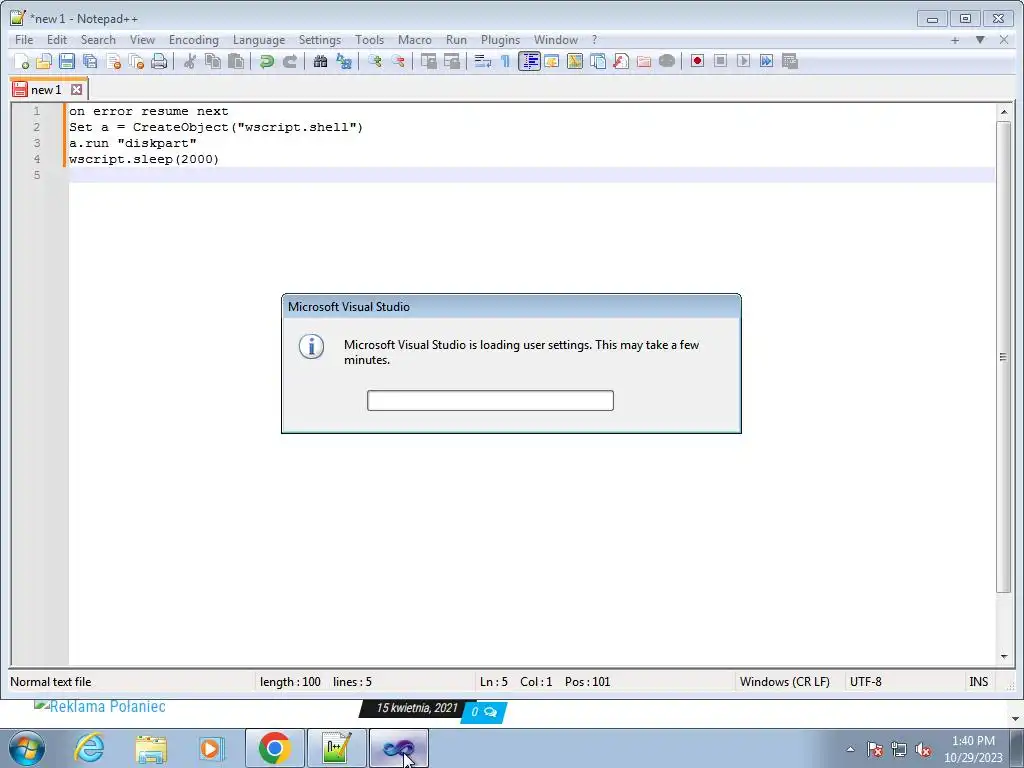Screen dimensions: 1024x768
Task: Click the macro Playback icon
Action: (743, 61)
